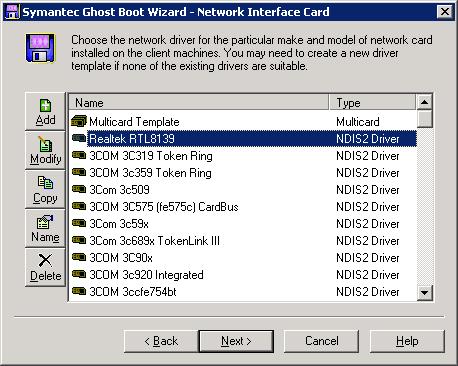This screenshot has height=366, width=458.
Task: Sort list by Type column header
Action: coord(373,102)
